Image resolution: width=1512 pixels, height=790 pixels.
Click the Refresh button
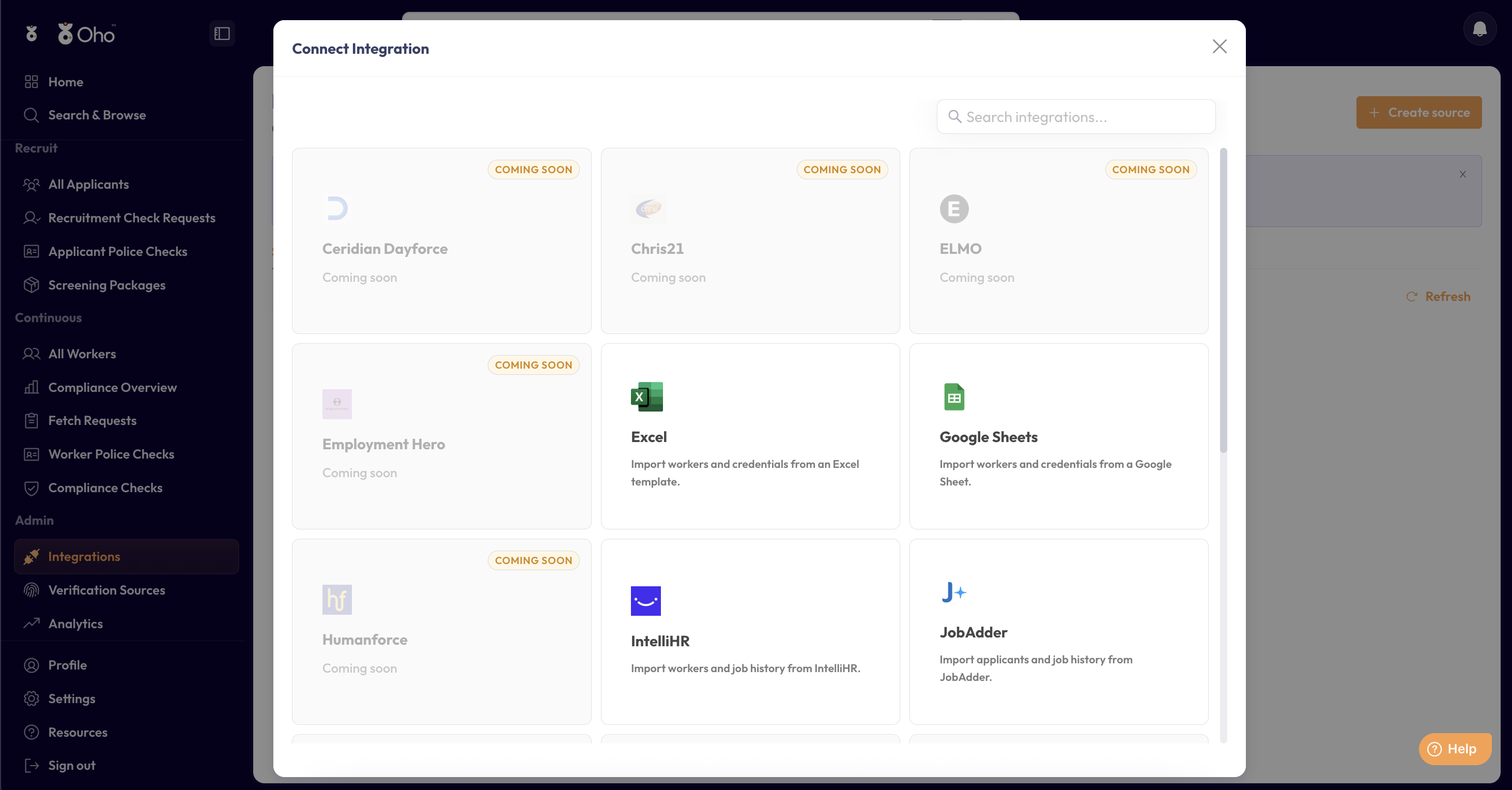pyautogui.click(x=1438, y=297)
